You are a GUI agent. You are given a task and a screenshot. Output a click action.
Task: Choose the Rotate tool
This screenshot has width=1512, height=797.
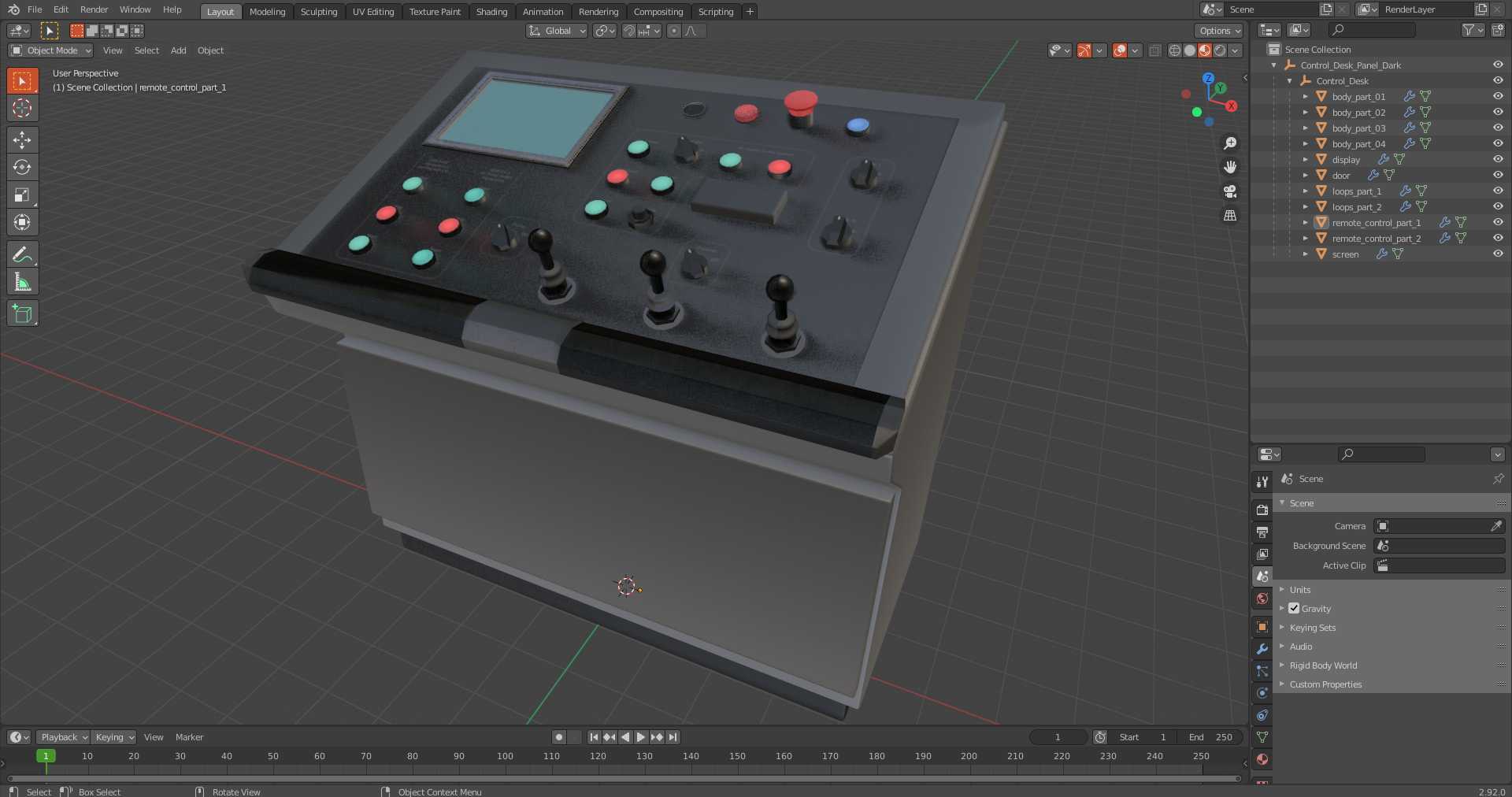22,167
